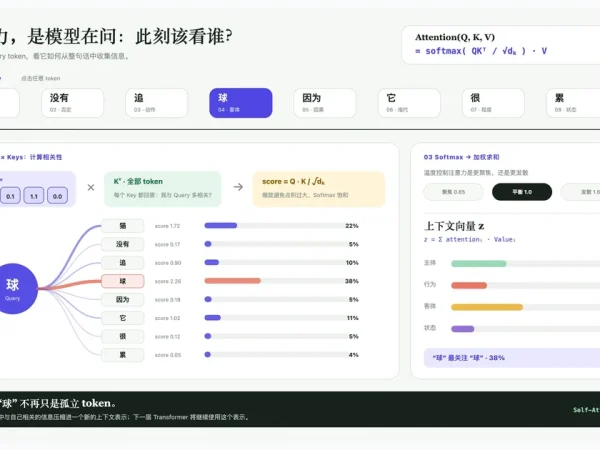Select the 没有 token card
600x450 pixels.
tap(72, 103)
